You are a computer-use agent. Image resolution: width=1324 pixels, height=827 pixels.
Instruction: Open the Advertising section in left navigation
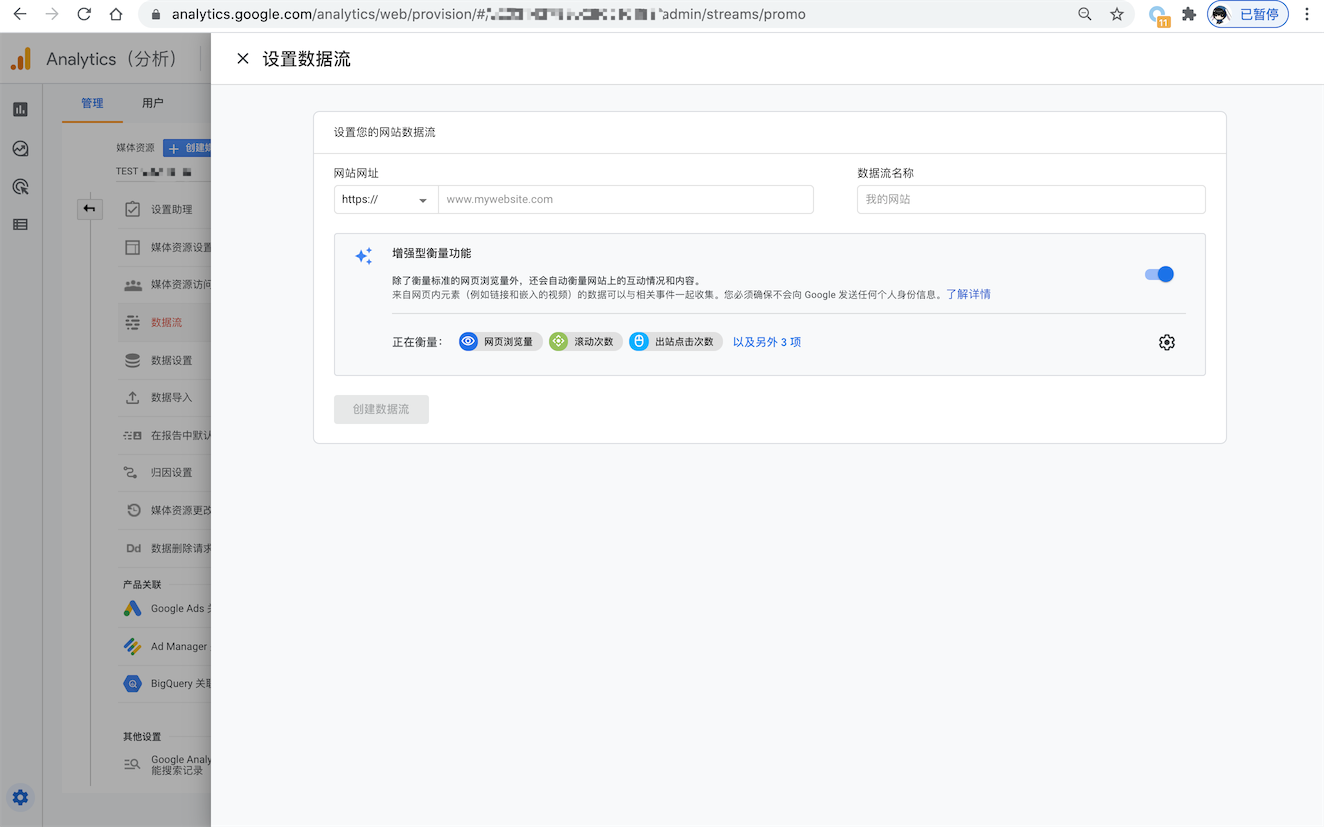(20, 186)
